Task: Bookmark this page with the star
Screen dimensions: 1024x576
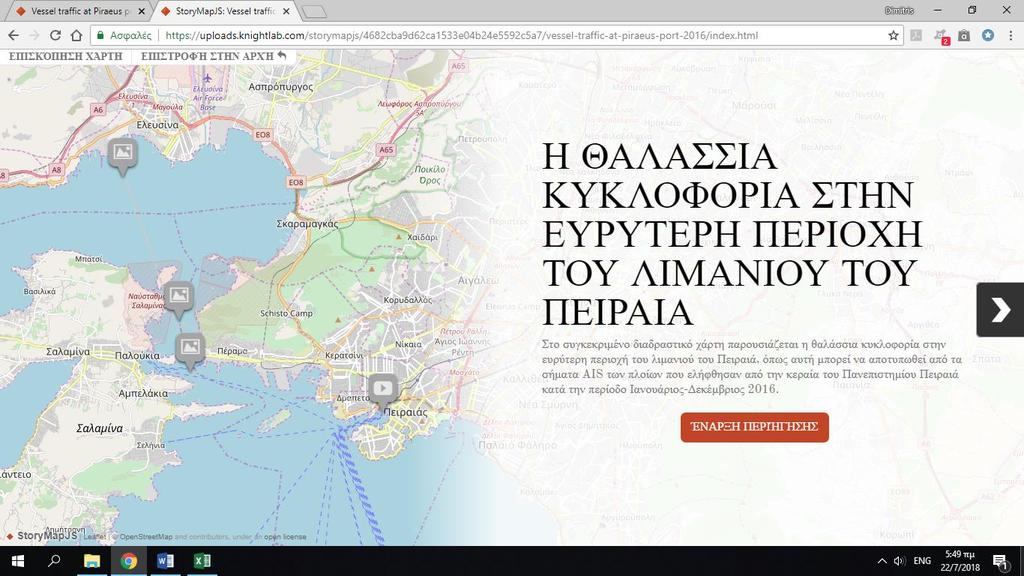Action: click(893, 35)
